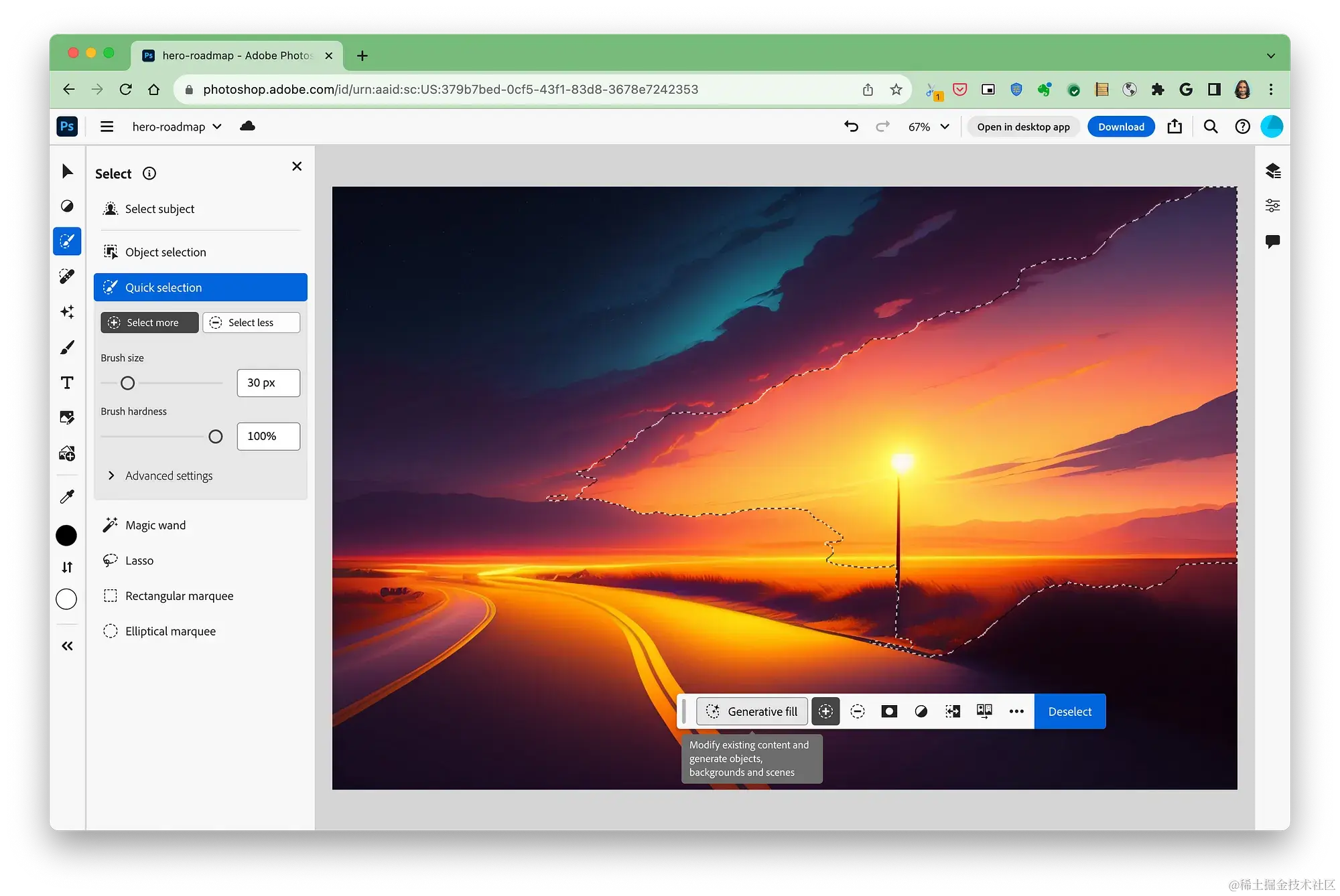Swap foreground and background colors

[67, 567]
